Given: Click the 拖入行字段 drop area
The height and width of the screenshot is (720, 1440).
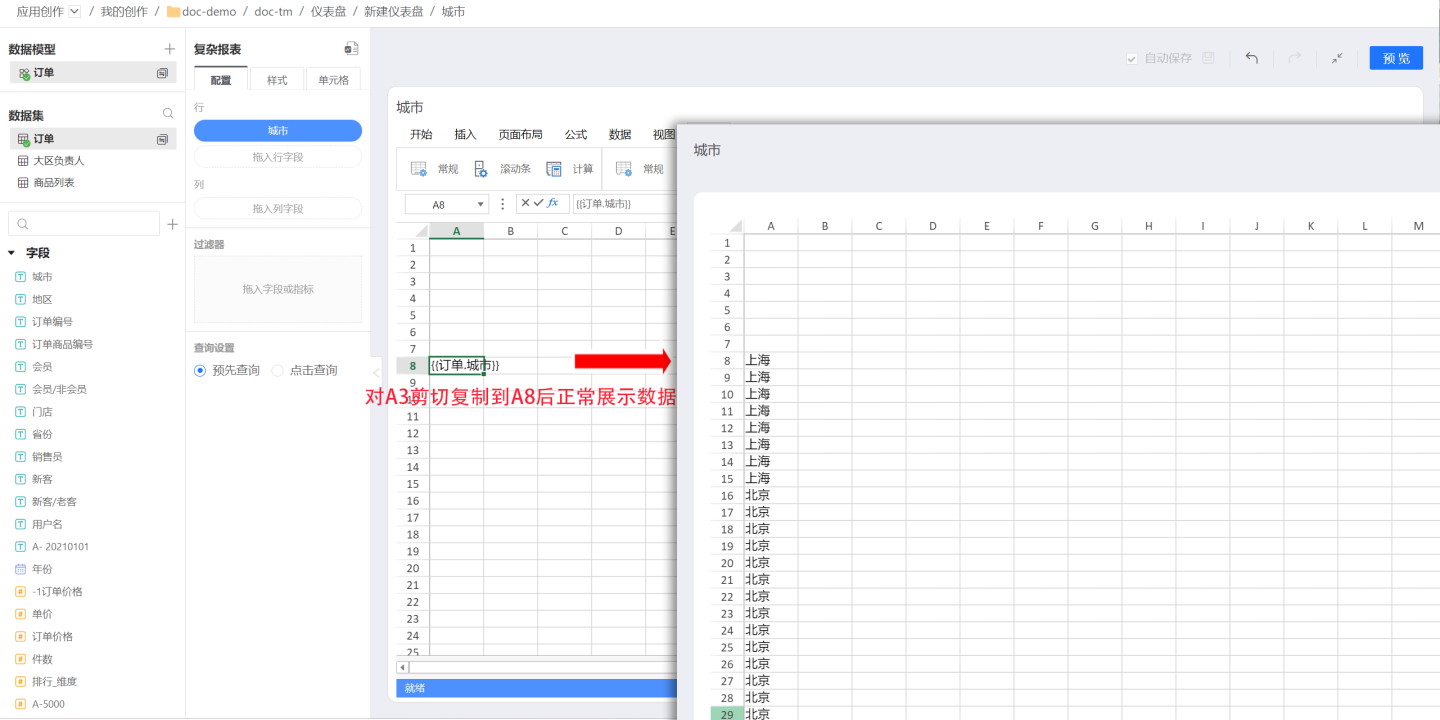Looking at the screenshot, I should tap(278, 157).
